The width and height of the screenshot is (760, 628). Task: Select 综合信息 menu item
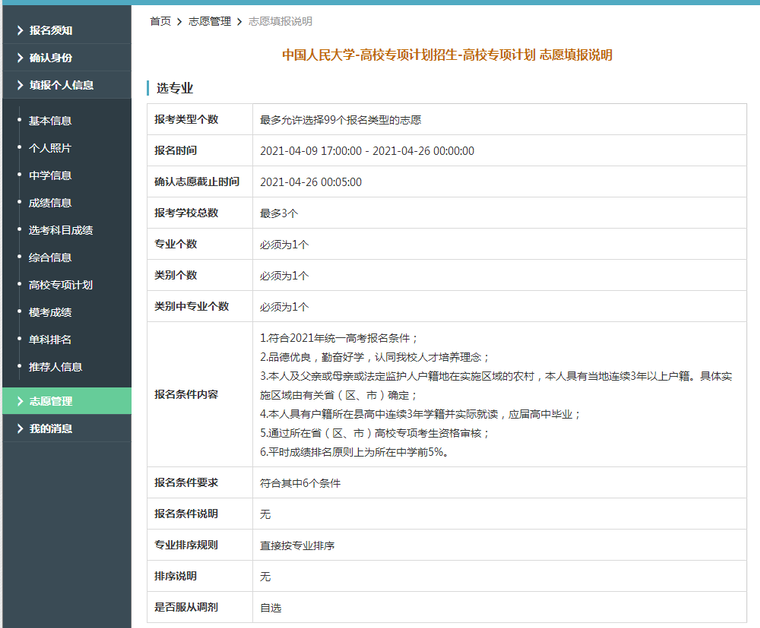[50, 257]
